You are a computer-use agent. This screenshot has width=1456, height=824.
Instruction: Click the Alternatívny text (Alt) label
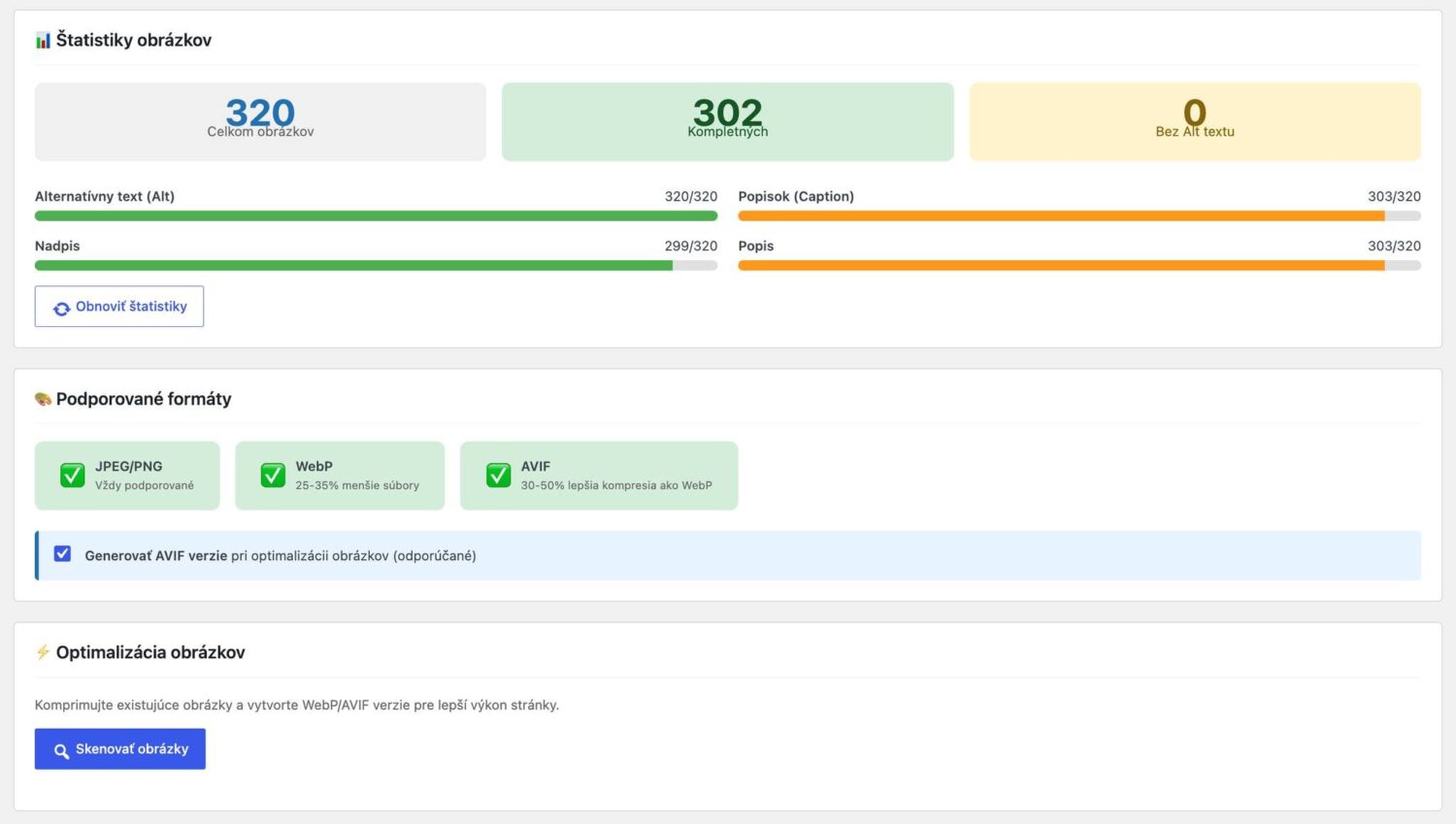click(105, 196)
